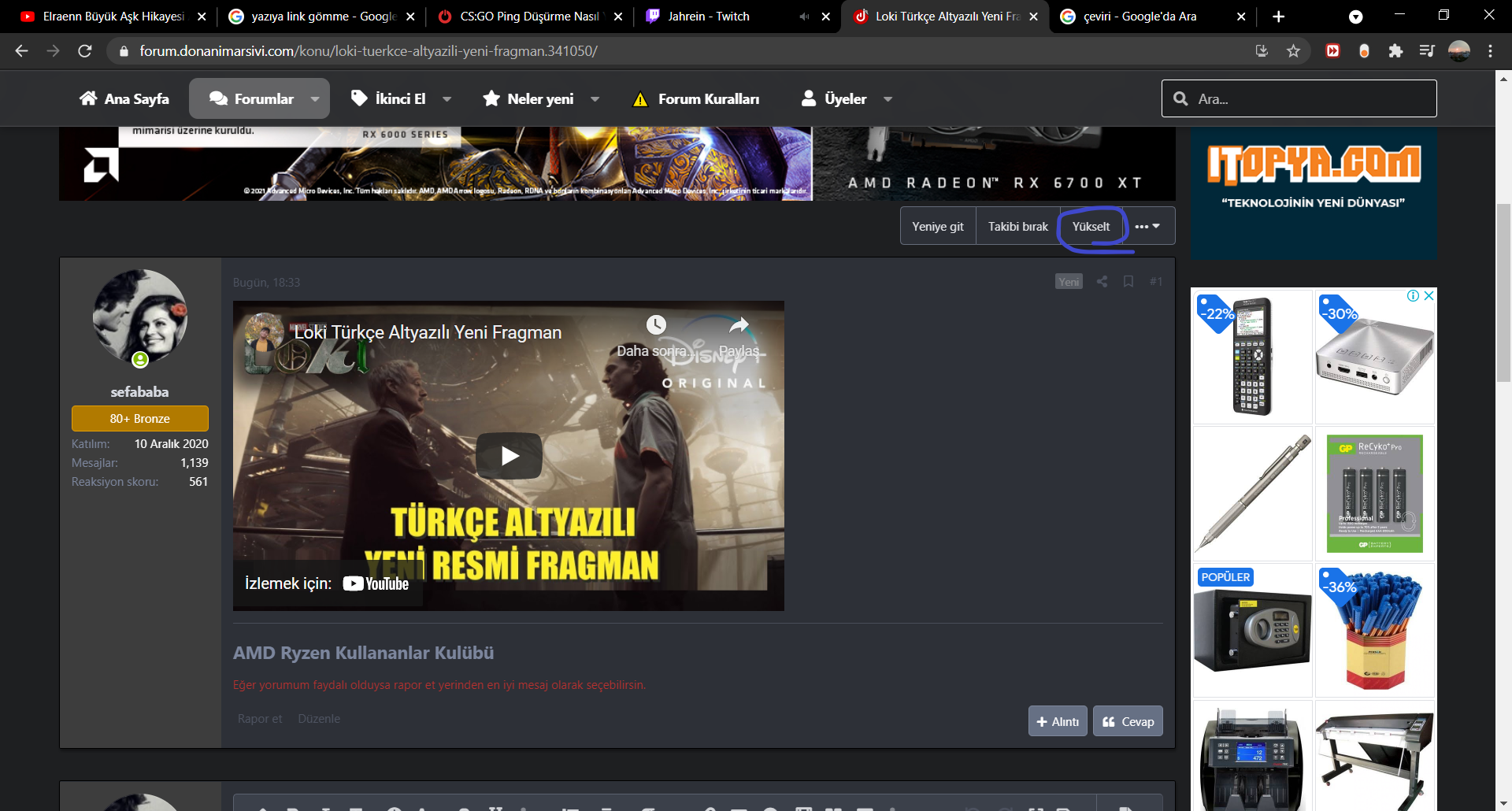Click the address bar URL

[369, 51]
